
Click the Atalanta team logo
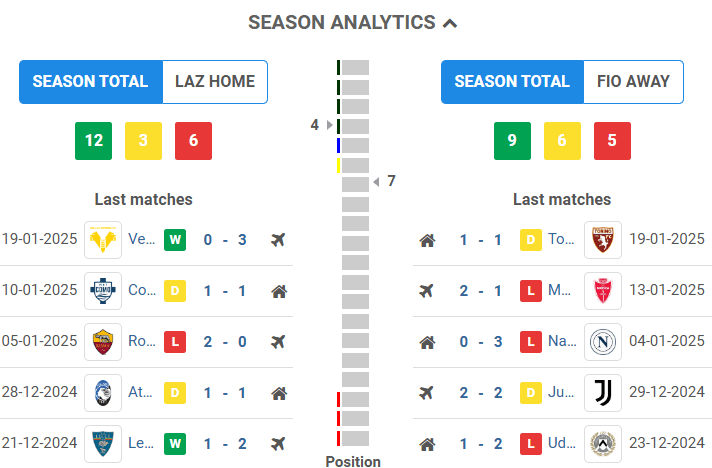click(x=104, y=393)
